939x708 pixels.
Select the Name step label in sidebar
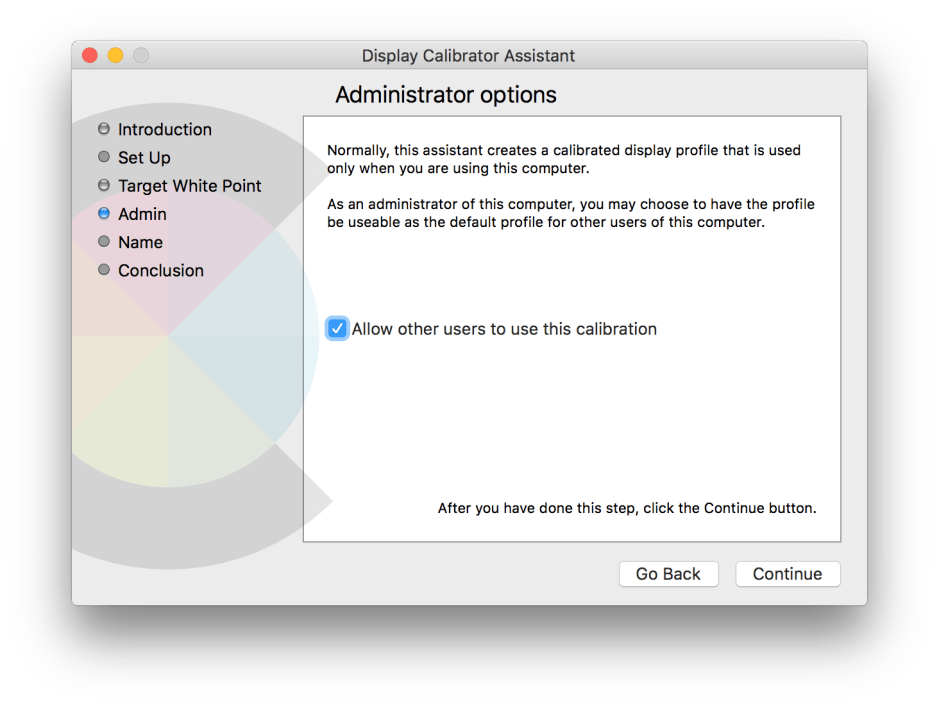click(140, 242)
